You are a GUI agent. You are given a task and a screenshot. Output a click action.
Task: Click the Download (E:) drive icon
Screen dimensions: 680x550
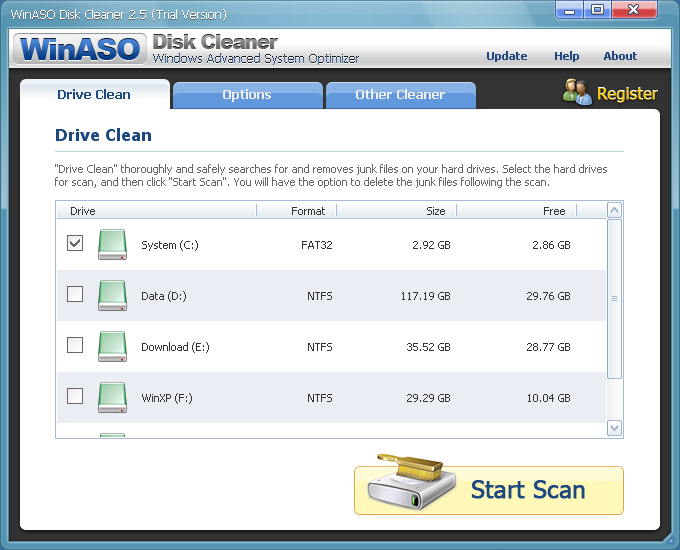tap(112, 347)
